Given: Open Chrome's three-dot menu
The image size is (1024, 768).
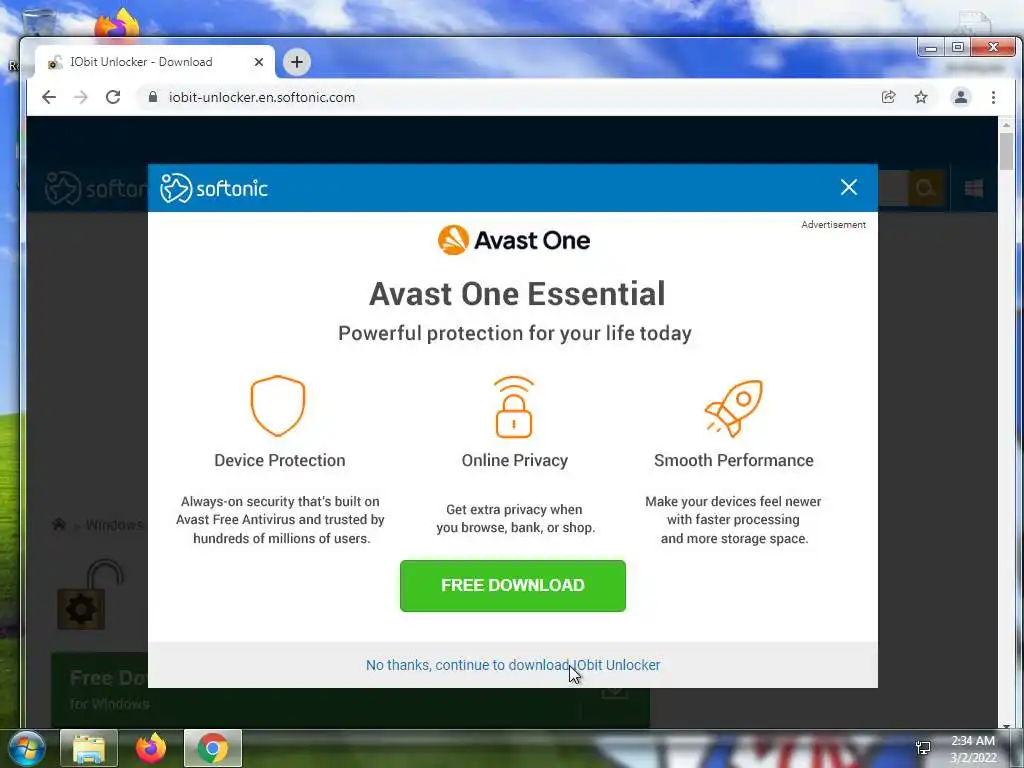Looking at the screenshot, I should point(993,97).
